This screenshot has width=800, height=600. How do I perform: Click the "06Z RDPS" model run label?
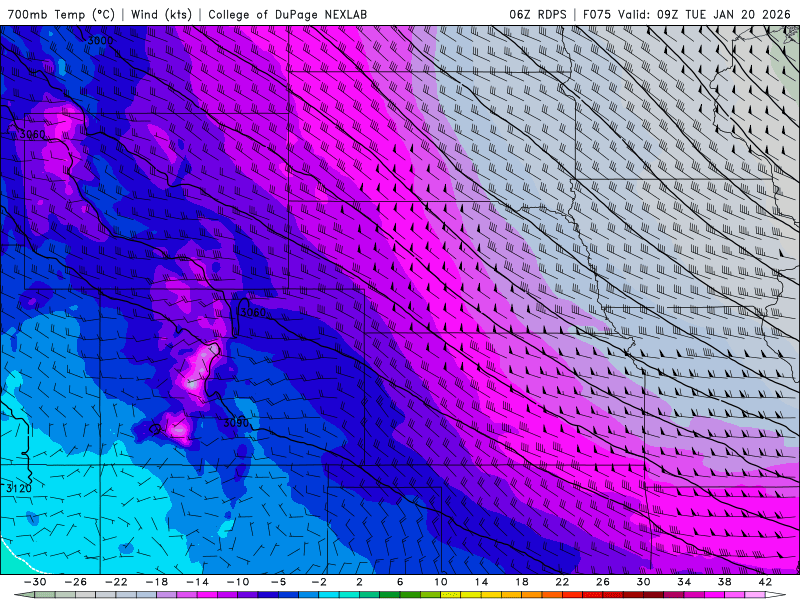[538, 14]
